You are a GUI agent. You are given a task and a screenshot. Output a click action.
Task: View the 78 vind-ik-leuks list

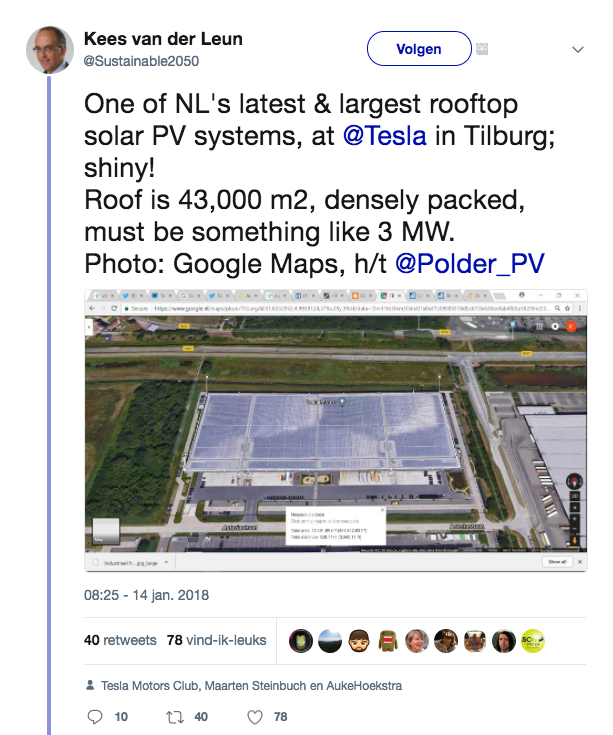click(217, 640)
